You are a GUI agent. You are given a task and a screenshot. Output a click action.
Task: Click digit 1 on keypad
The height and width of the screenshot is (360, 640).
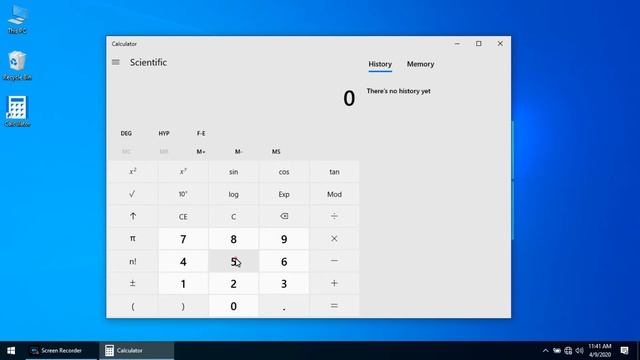(183, 284)
